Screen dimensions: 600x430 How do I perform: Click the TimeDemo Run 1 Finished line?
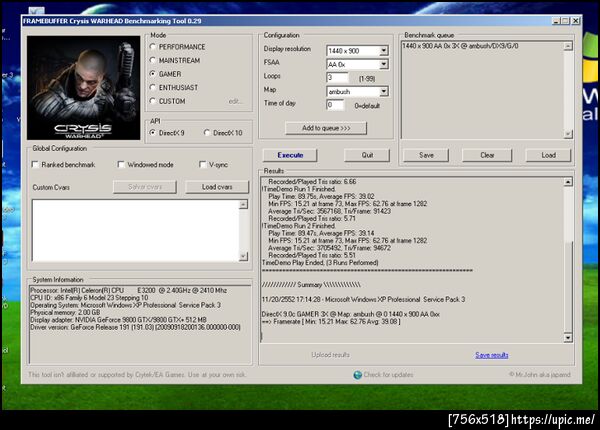[299, 189]
